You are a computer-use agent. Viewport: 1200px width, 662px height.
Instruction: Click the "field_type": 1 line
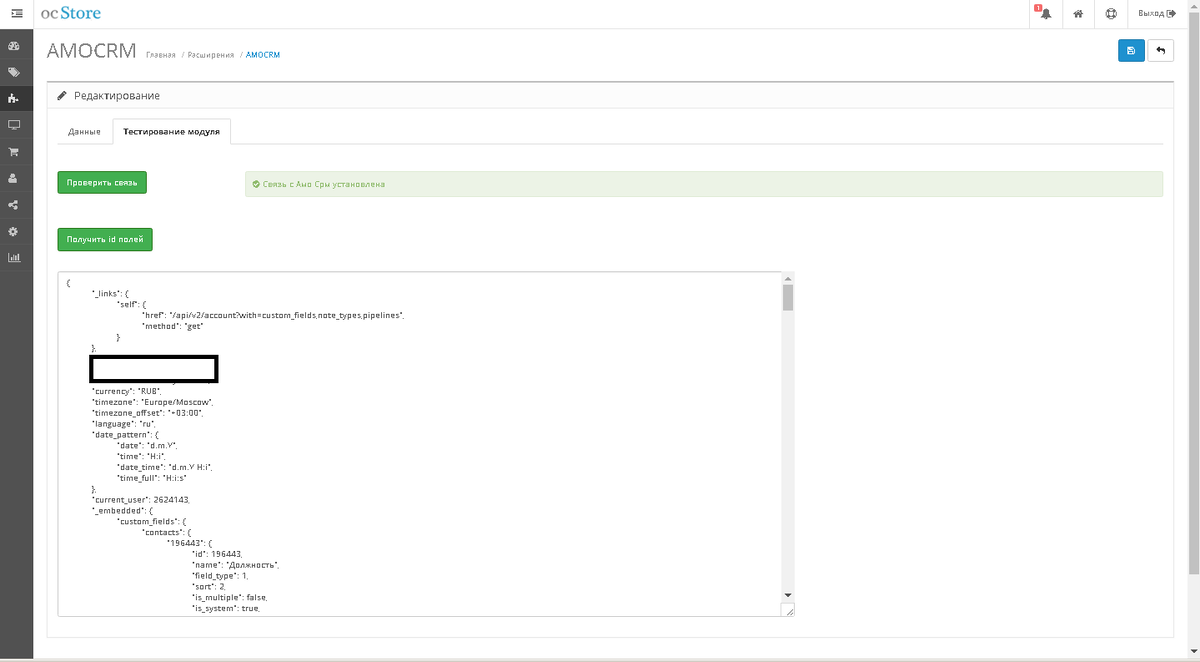coord(221,576)
